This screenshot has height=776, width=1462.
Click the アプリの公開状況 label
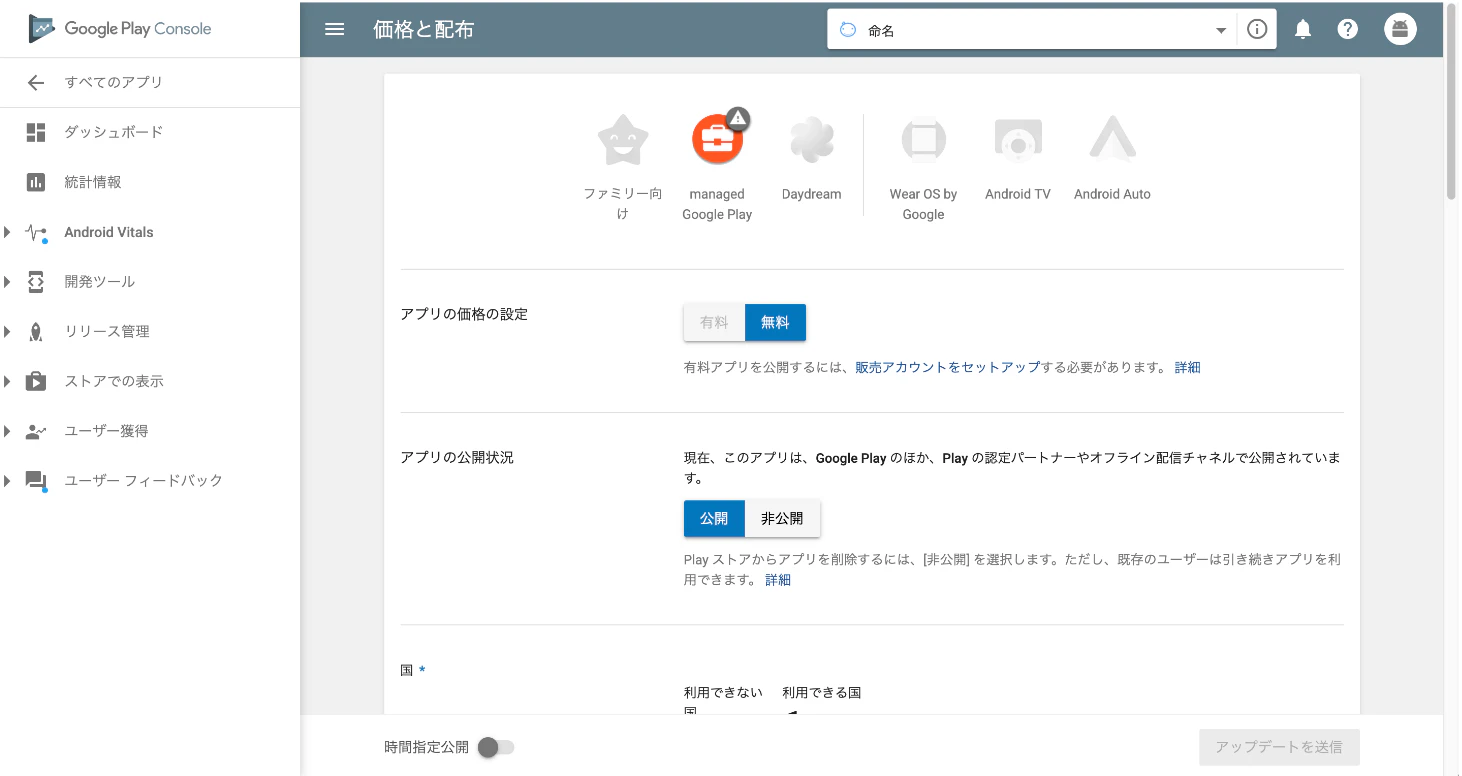click(457, 457)
